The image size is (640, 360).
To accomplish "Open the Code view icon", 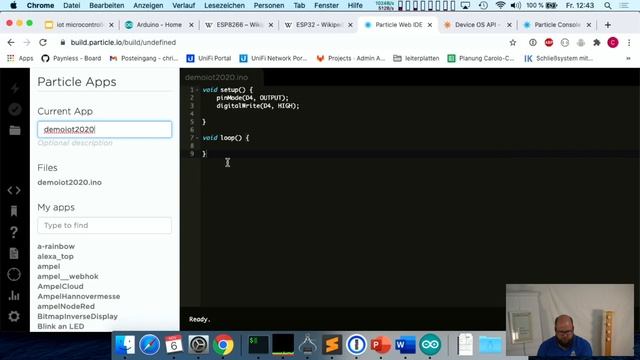I will pyautogui.click(x=14, y=190).
